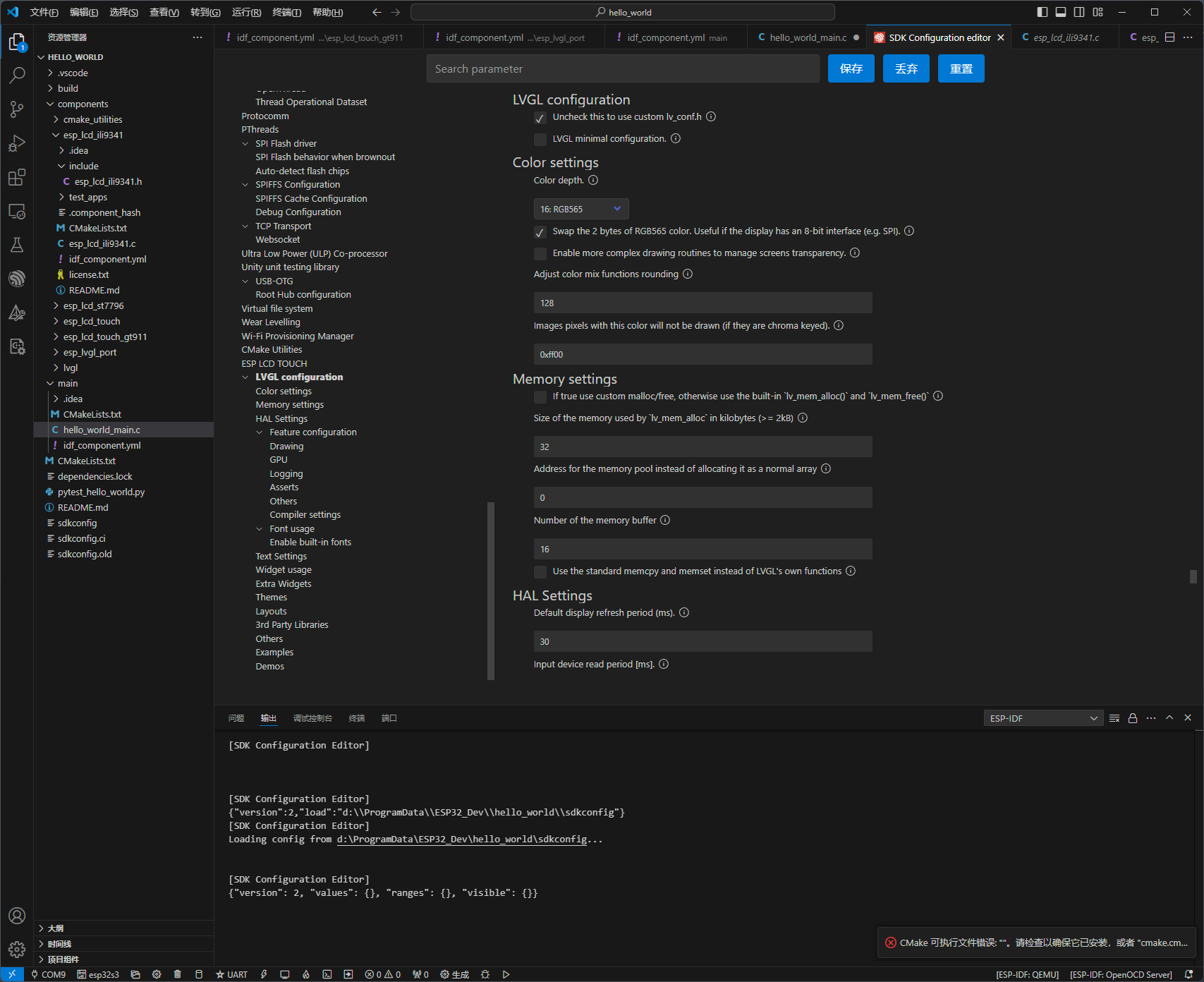Viewport: 1204px width, 982px height.
Task: Open Accounts icon in activity bar
Action: (17, 916)
